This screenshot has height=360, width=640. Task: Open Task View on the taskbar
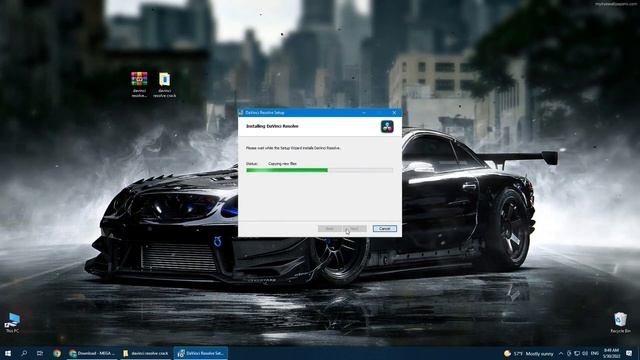[x=40, y=353]
